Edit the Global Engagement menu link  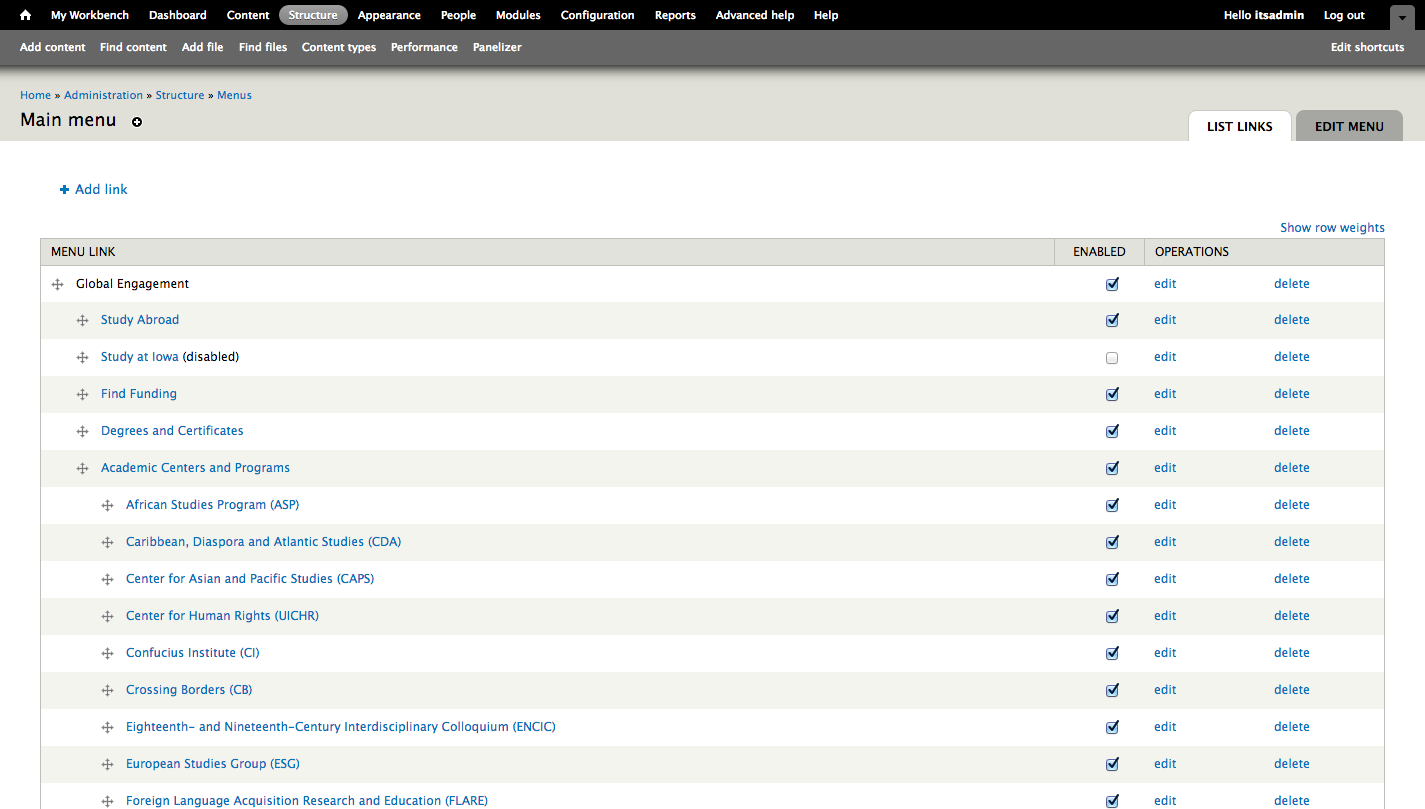tap(1165, 284)
